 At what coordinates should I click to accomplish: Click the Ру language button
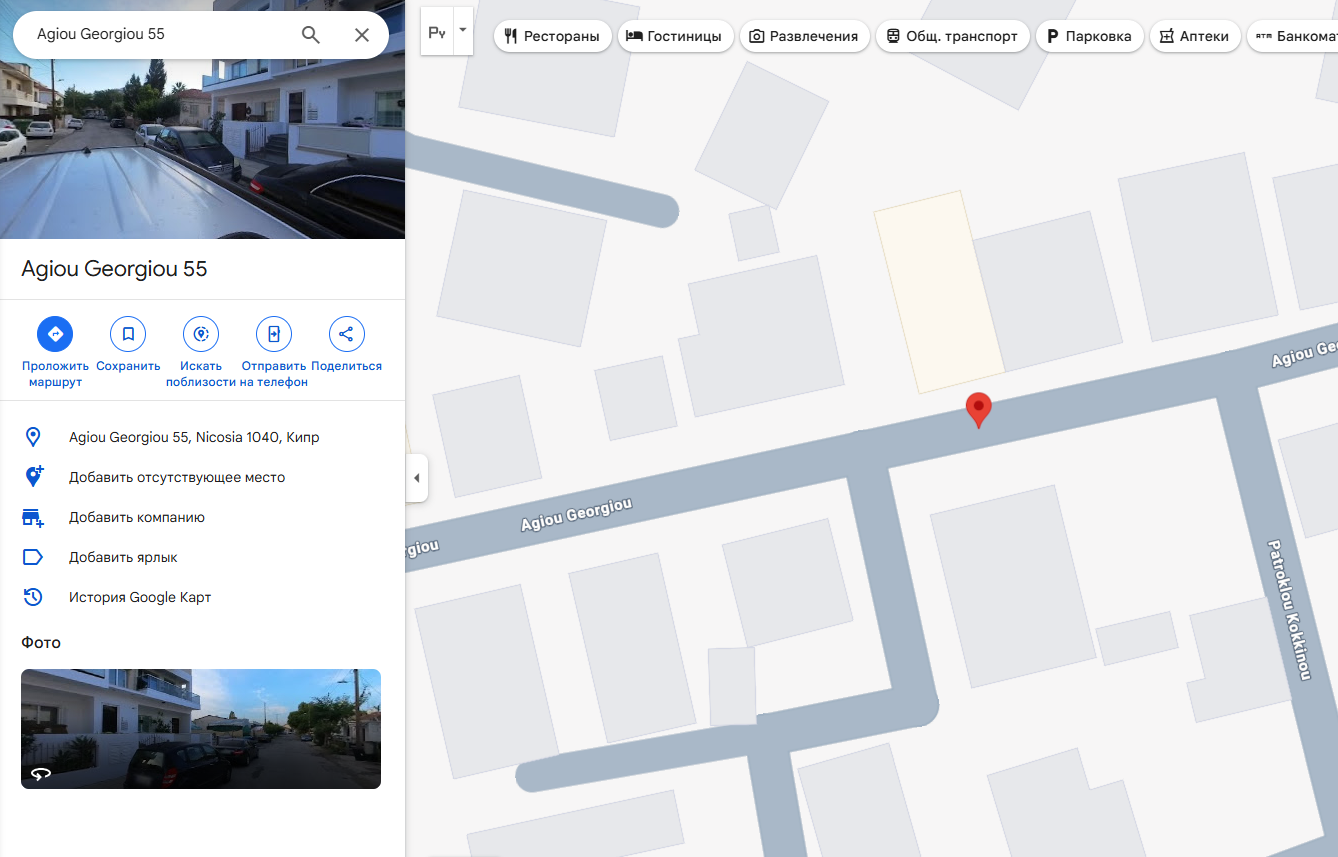(x=437, y=32)
